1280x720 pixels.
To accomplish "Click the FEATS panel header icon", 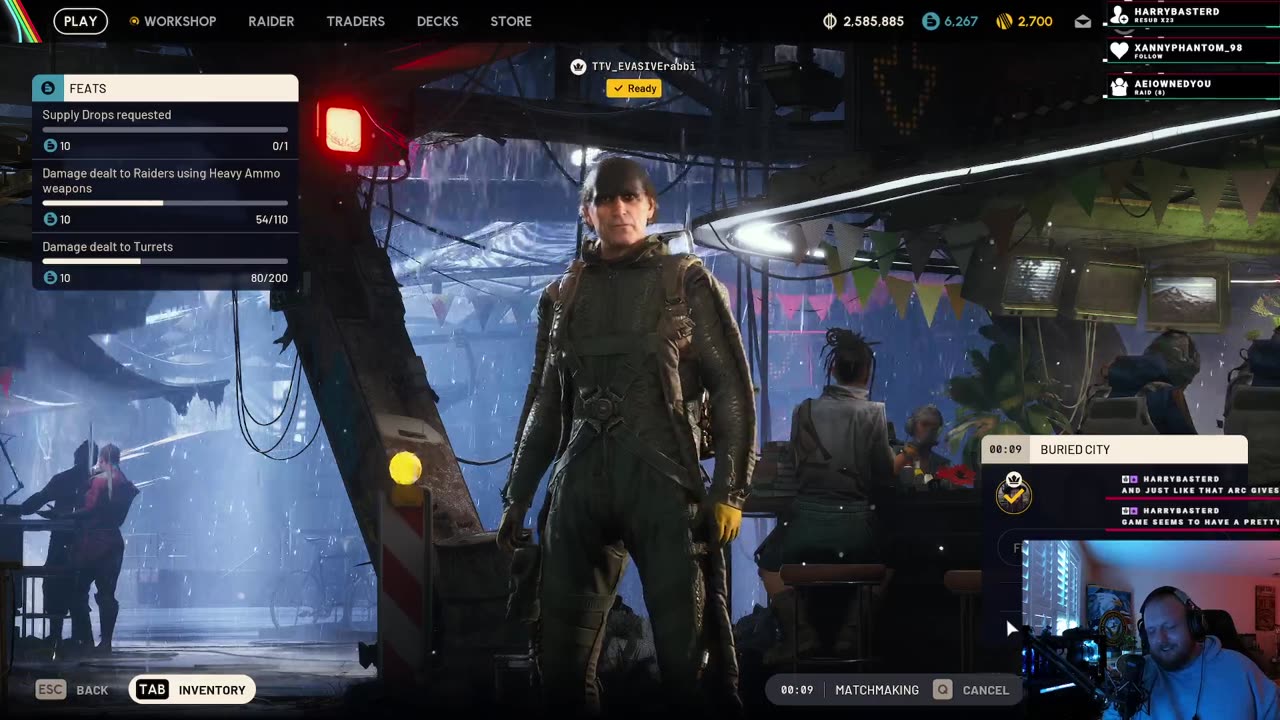I will pos(48,88).
